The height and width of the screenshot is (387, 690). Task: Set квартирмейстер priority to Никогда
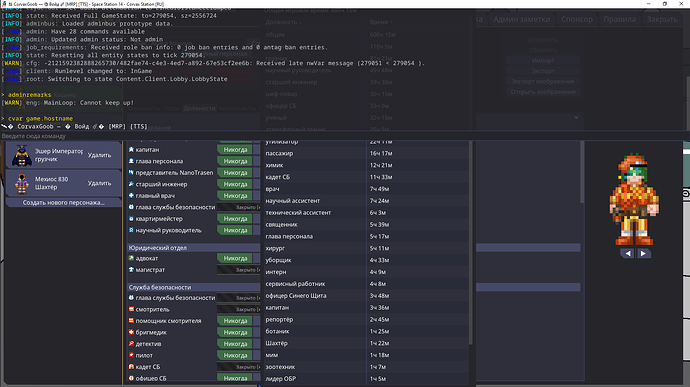point(235,218)
